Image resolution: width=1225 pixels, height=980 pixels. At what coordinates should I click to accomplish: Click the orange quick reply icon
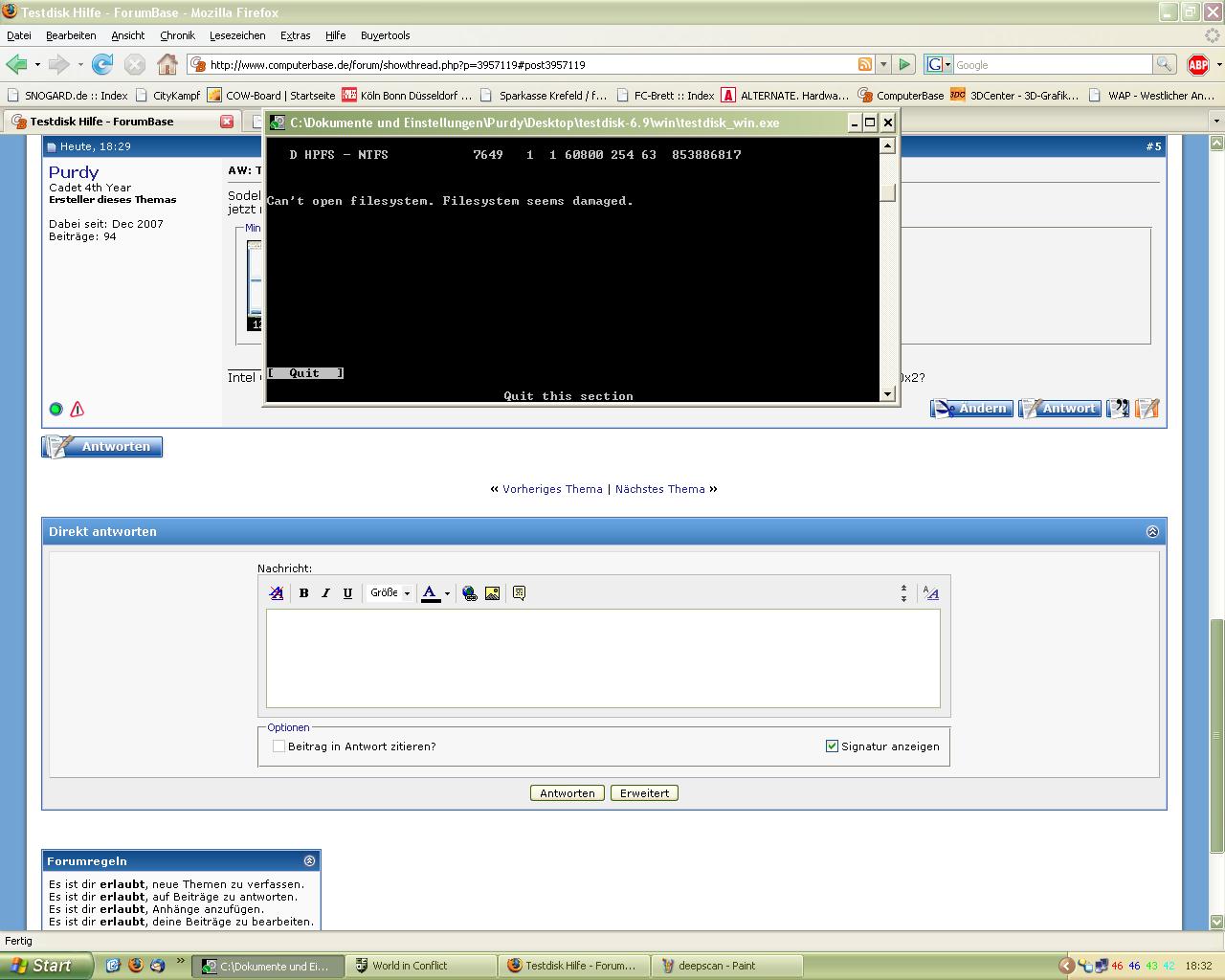click(1147, 409)
